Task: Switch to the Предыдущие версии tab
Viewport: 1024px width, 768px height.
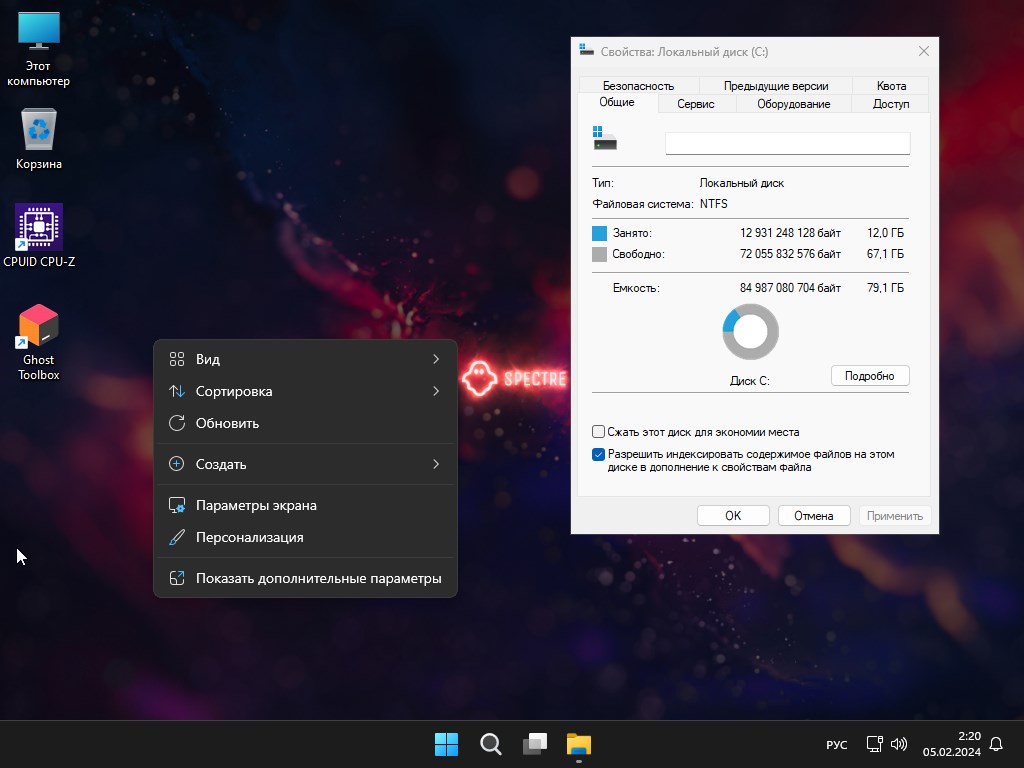Action: [x=776, y=86]
